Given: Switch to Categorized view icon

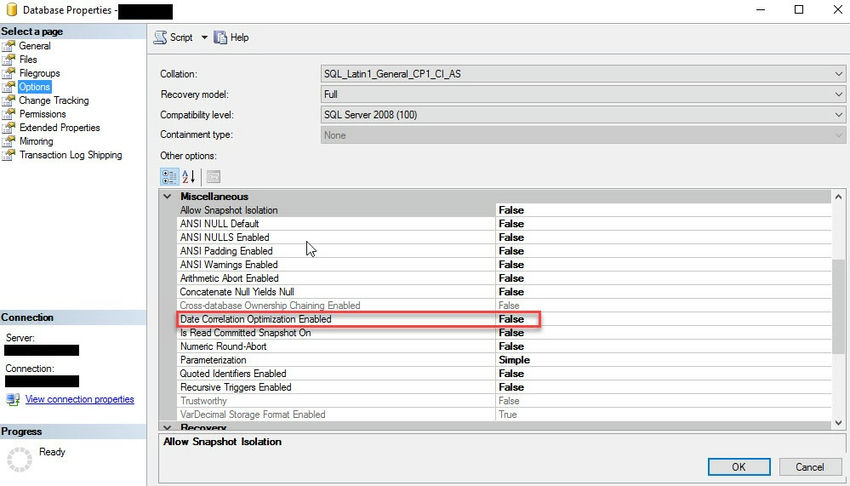Looking at the screenshot, I should 169,177.
